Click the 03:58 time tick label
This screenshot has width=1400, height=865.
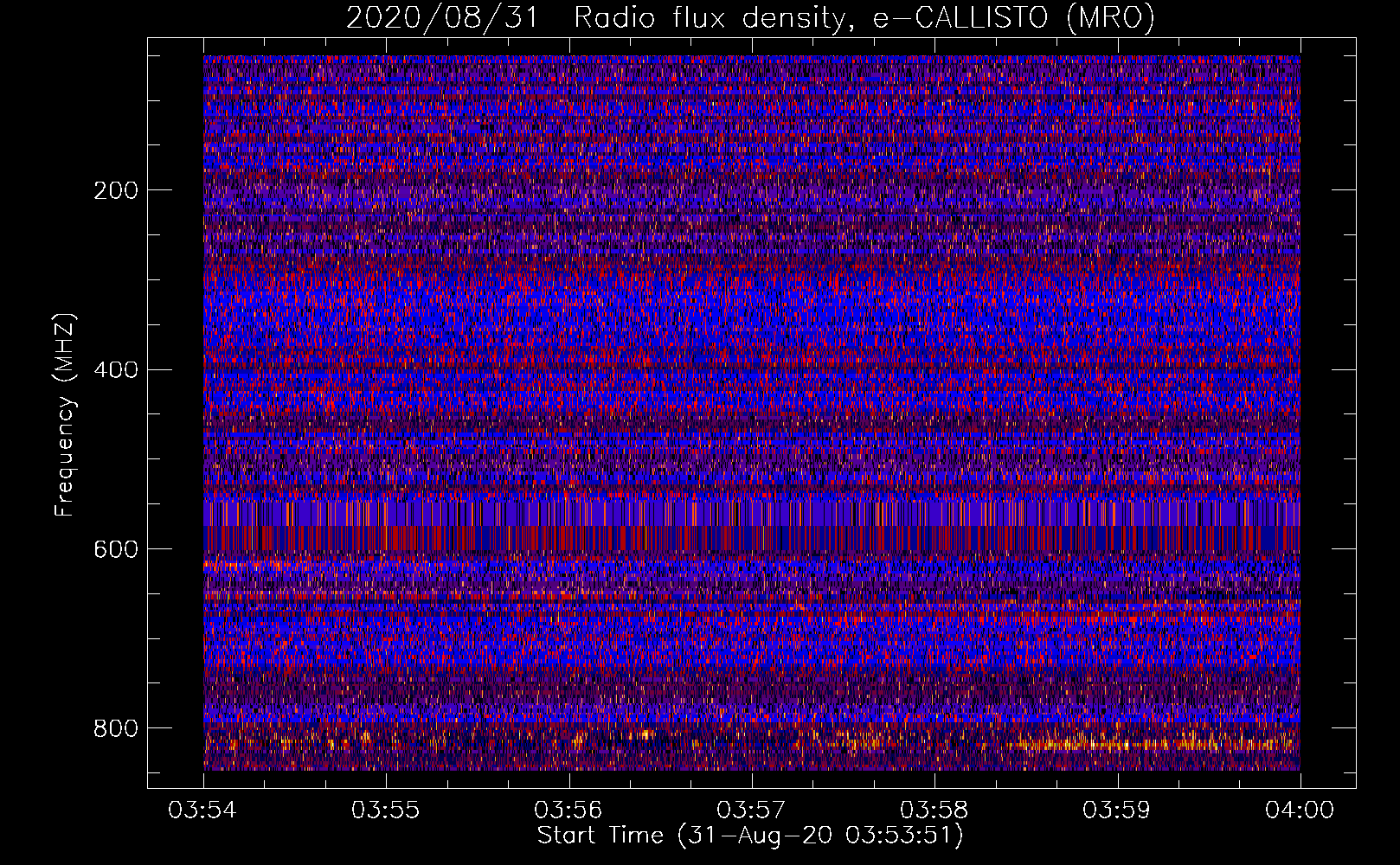[x=934, y=810]
